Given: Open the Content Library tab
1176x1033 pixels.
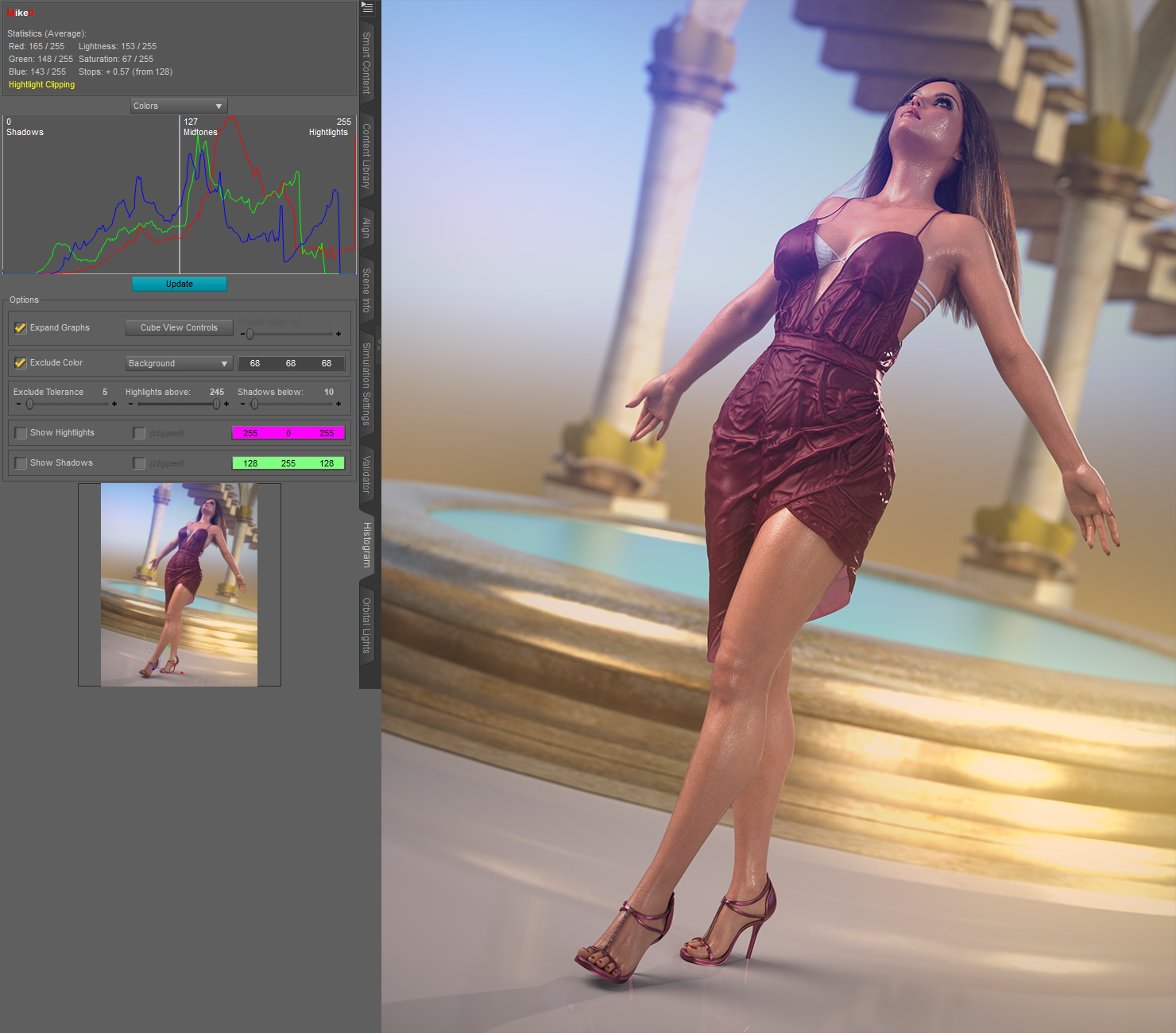Looking at the screenshot, I should tap(365, 153).
